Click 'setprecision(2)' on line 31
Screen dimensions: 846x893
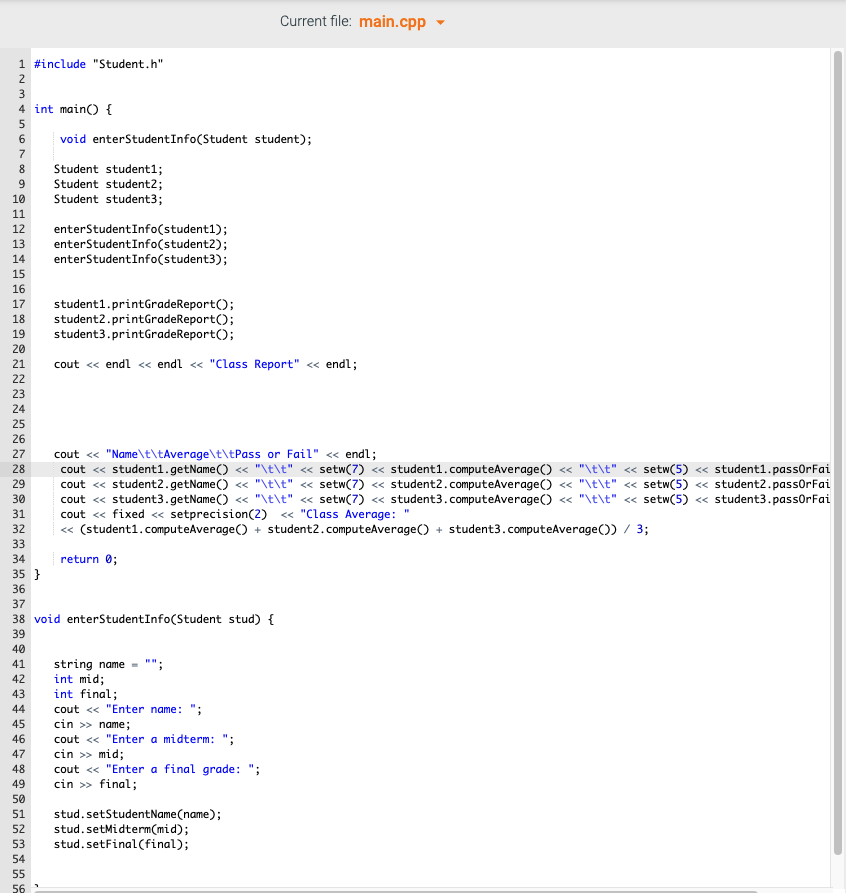pos(219,514)
